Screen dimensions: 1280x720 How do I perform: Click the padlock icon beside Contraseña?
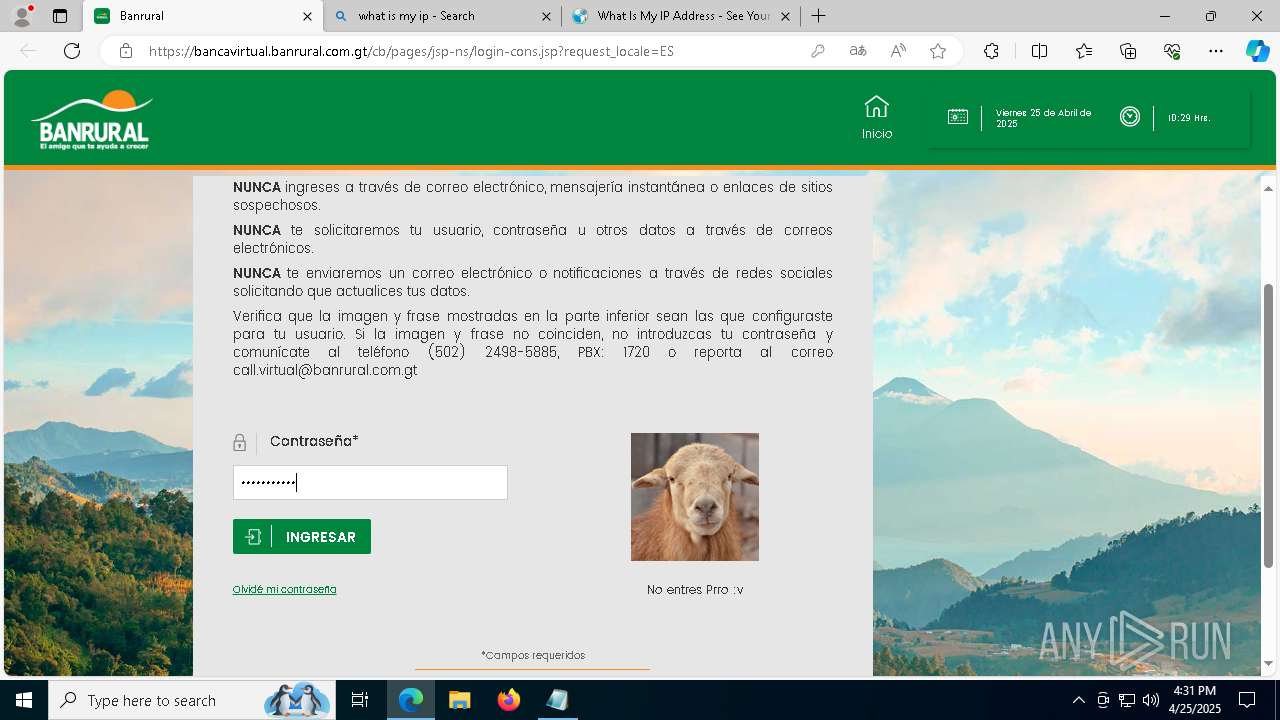(x=239, y=442)
